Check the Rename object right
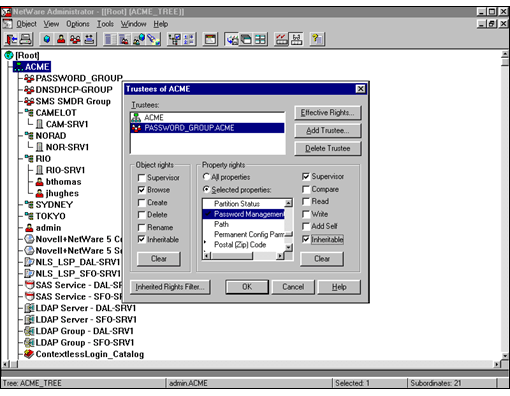The height and width of the screenshot is (396, 510). point(141,228)
